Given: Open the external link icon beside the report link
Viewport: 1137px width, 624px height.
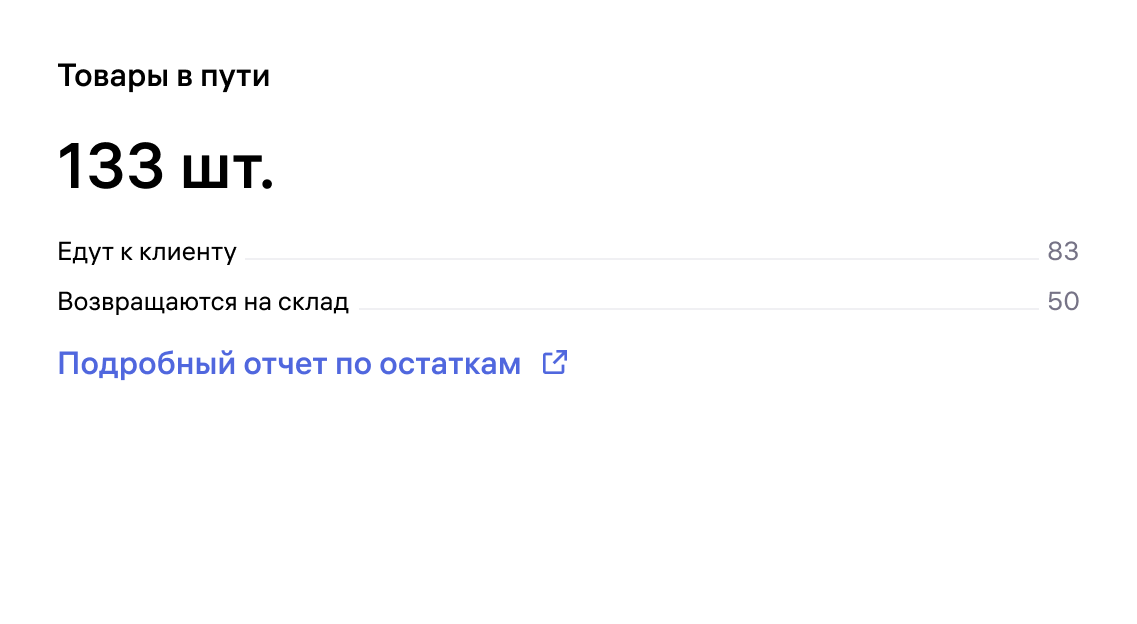Looking at the screenshot, I should tap(555, 363).
